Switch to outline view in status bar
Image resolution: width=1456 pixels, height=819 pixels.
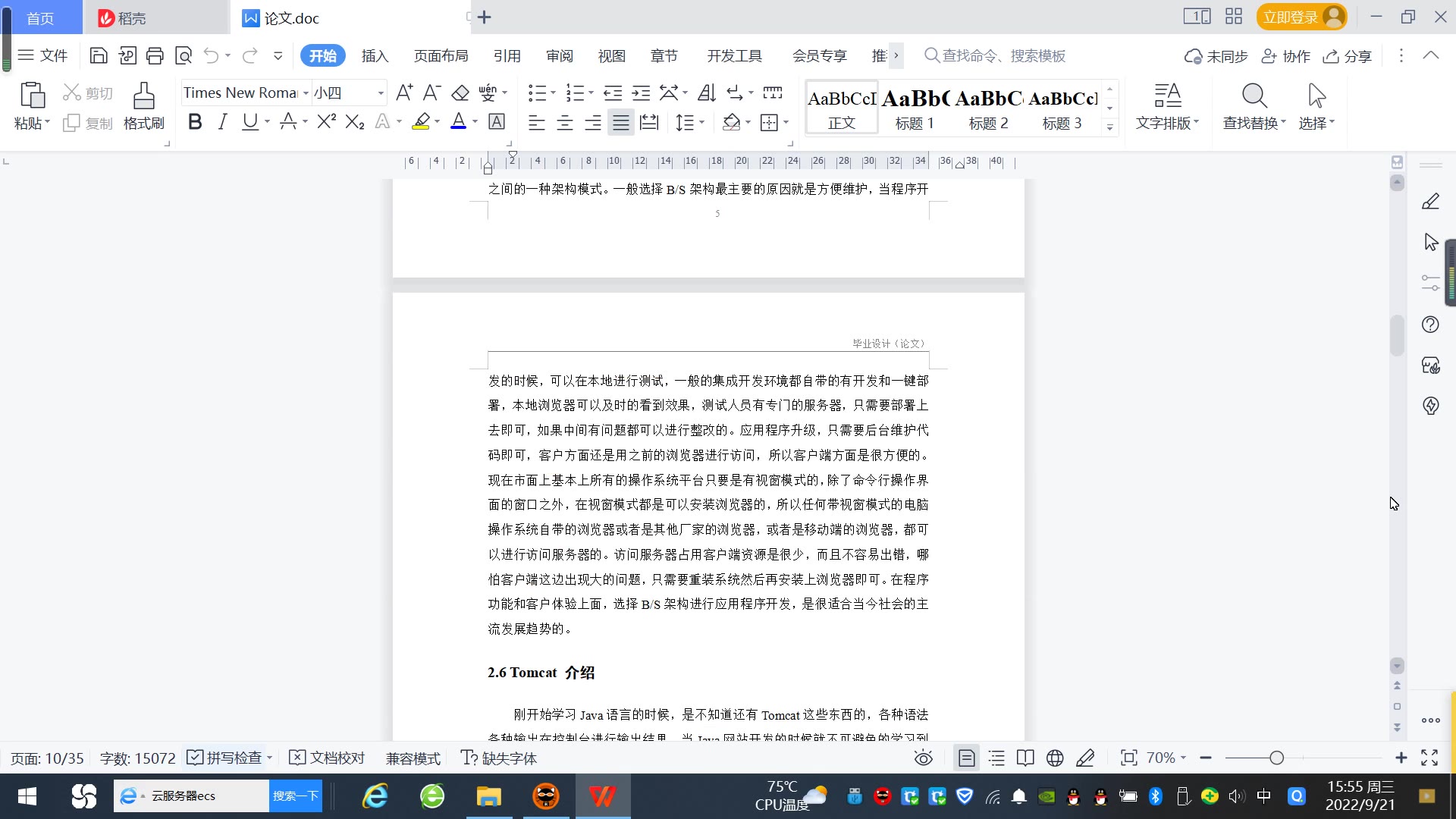996,758
